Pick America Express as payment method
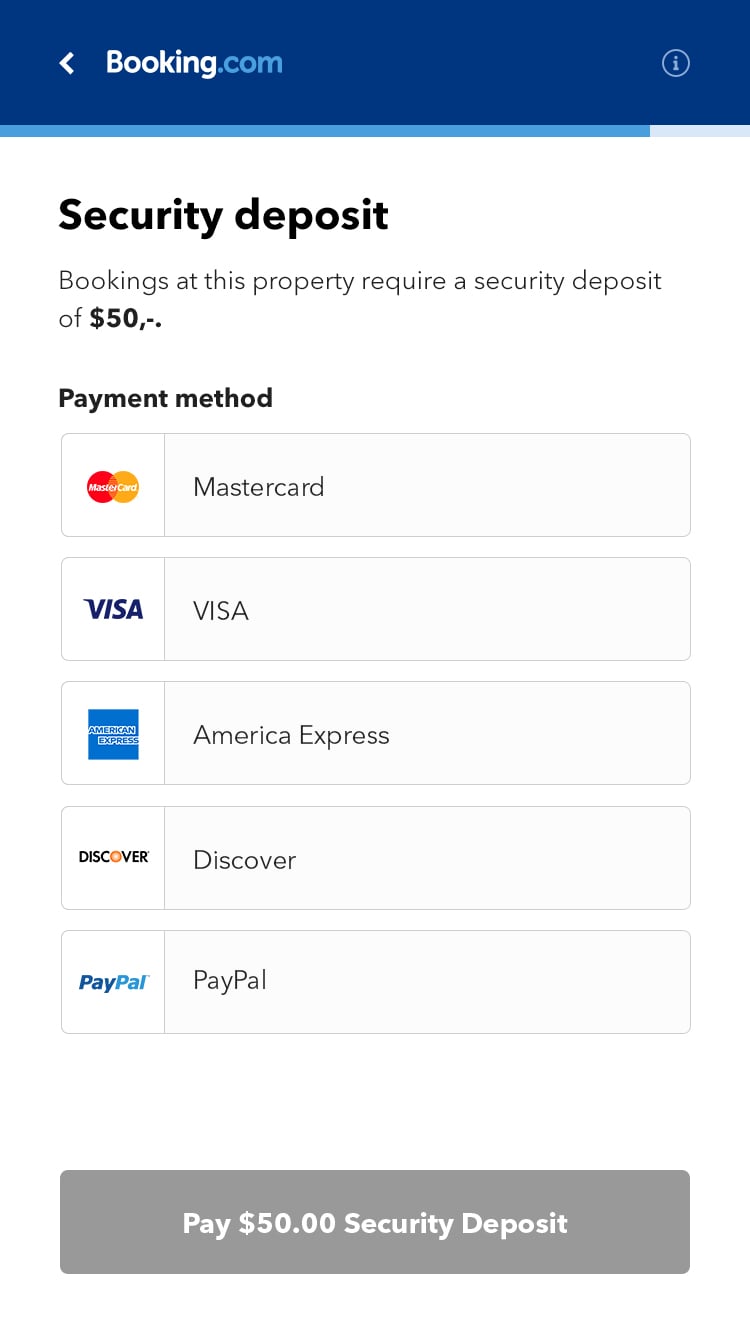 (x=426, y=734)
